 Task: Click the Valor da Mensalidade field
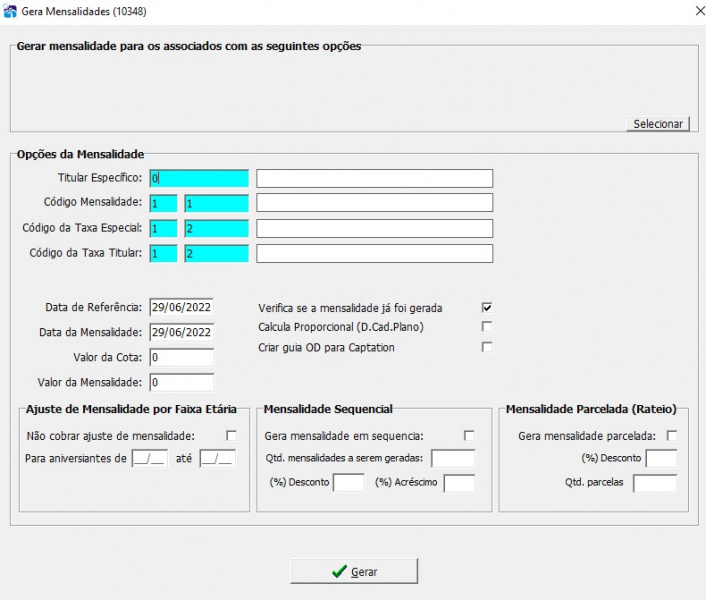181,383
